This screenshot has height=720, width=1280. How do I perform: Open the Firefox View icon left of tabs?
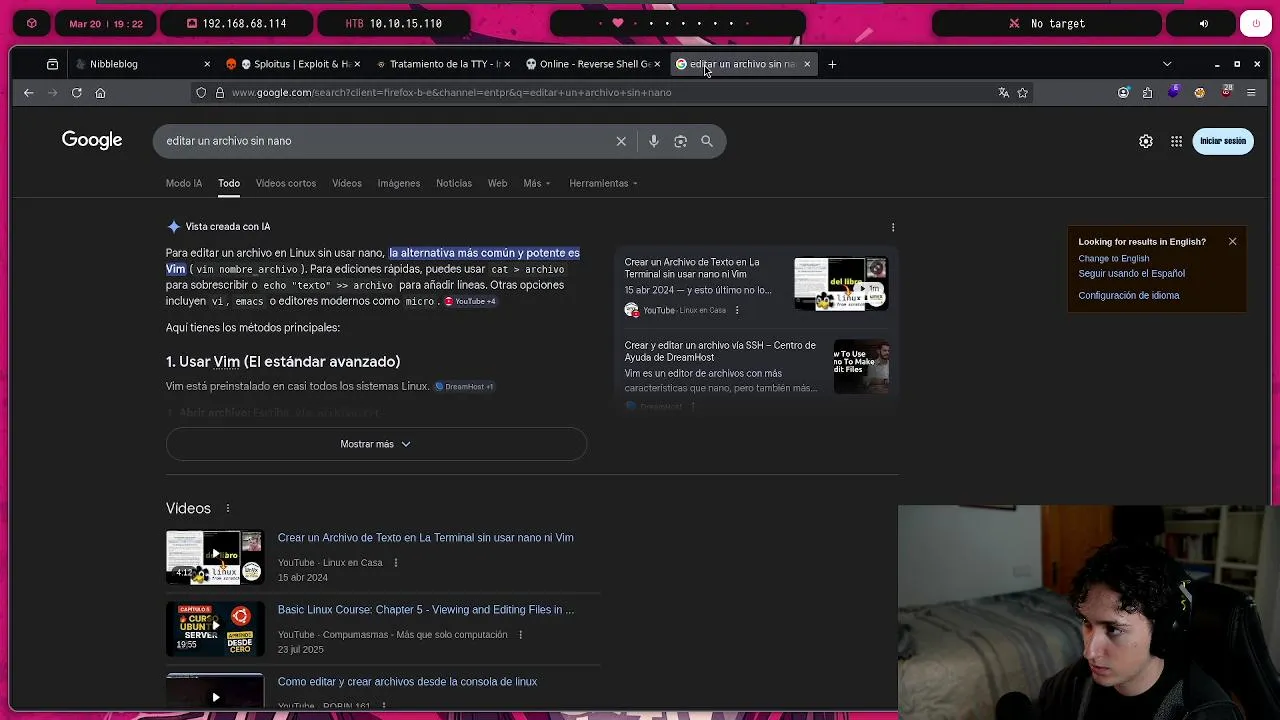(52, 64)
